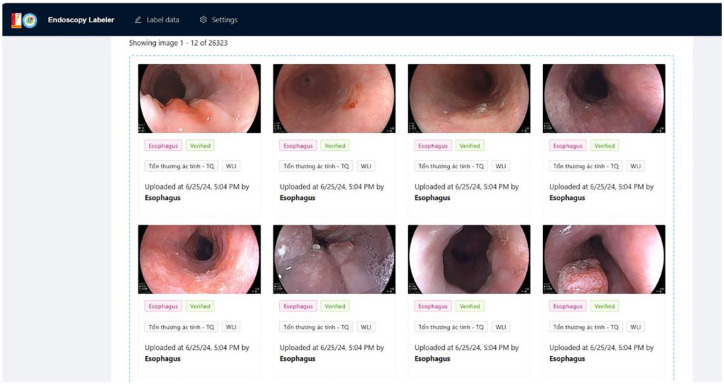Image resolution: width=724 pixels, height=384 pixels.
Task: Click the gear icon beside Settings
Action: [203, 20]
